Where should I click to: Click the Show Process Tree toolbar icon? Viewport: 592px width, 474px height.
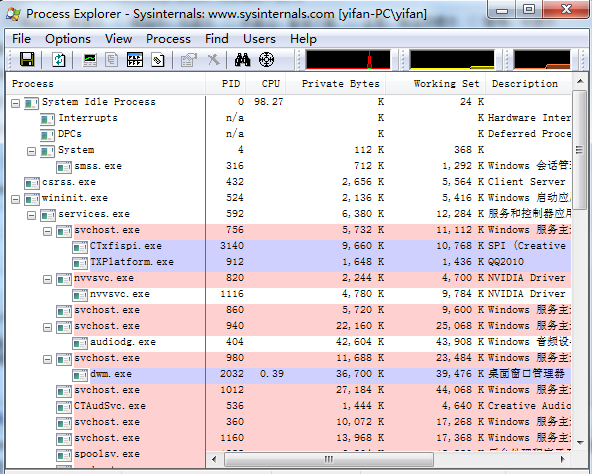112,60
